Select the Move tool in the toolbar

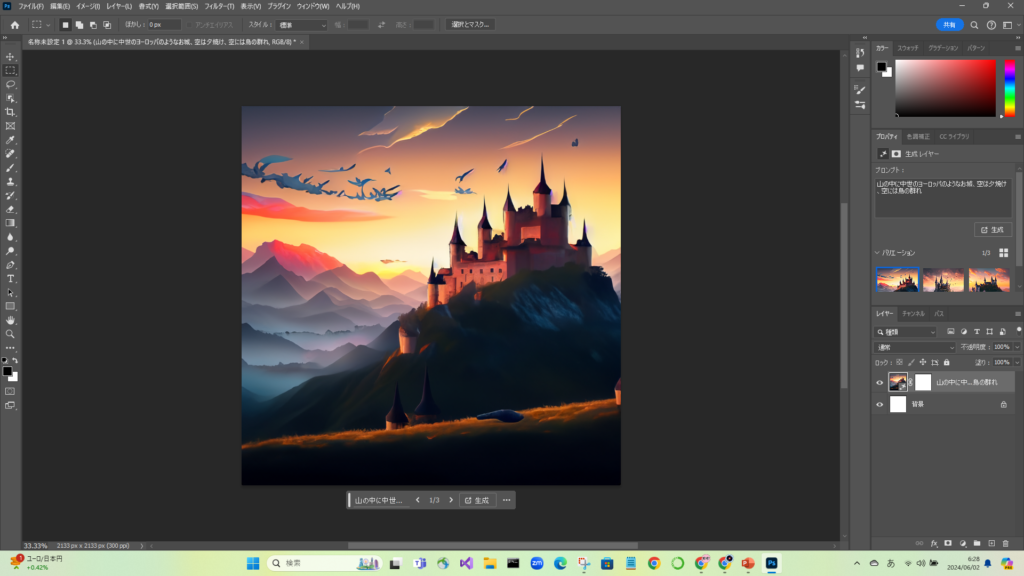click(x=10, y=57)
